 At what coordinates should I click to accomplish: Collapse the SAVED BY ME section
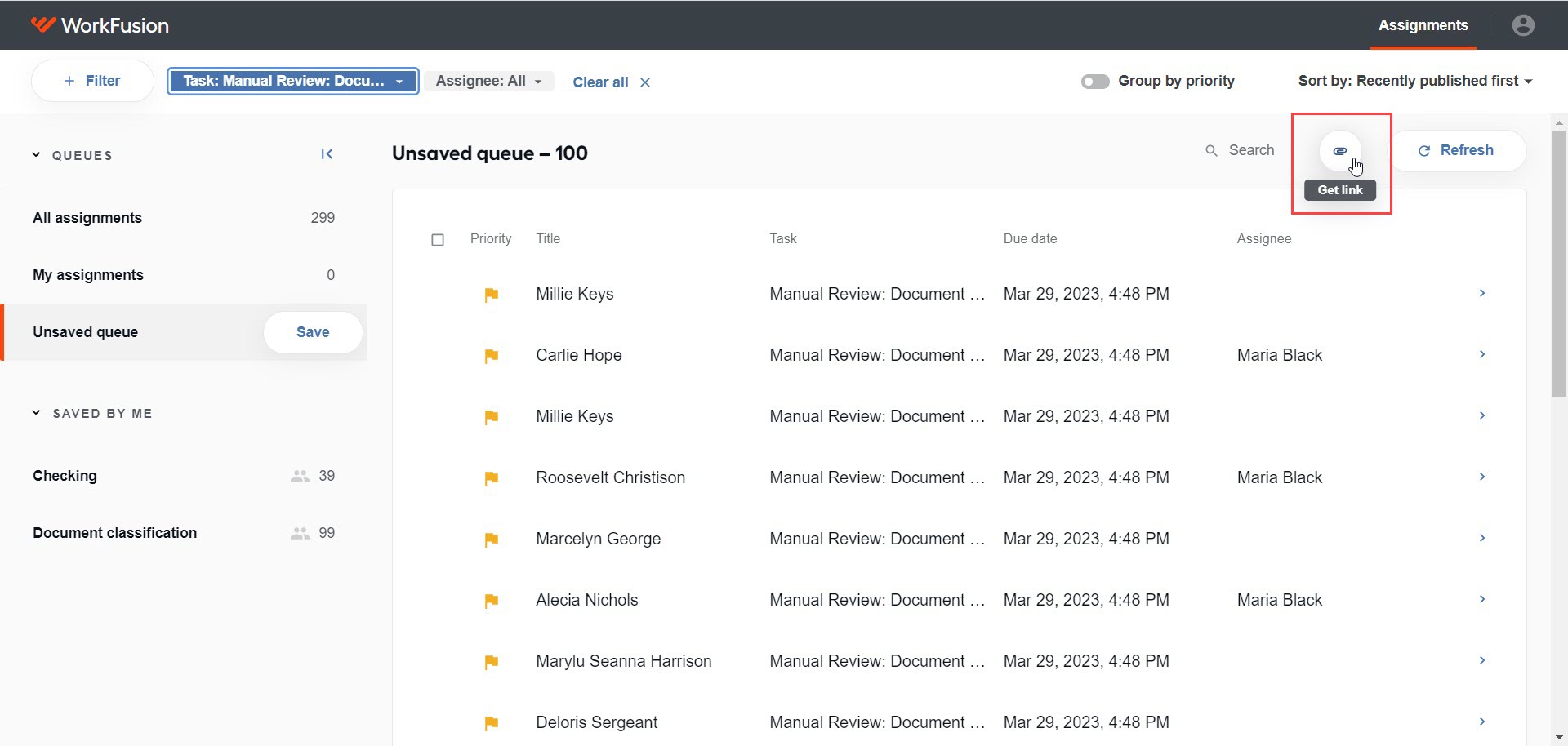point(36,413)
